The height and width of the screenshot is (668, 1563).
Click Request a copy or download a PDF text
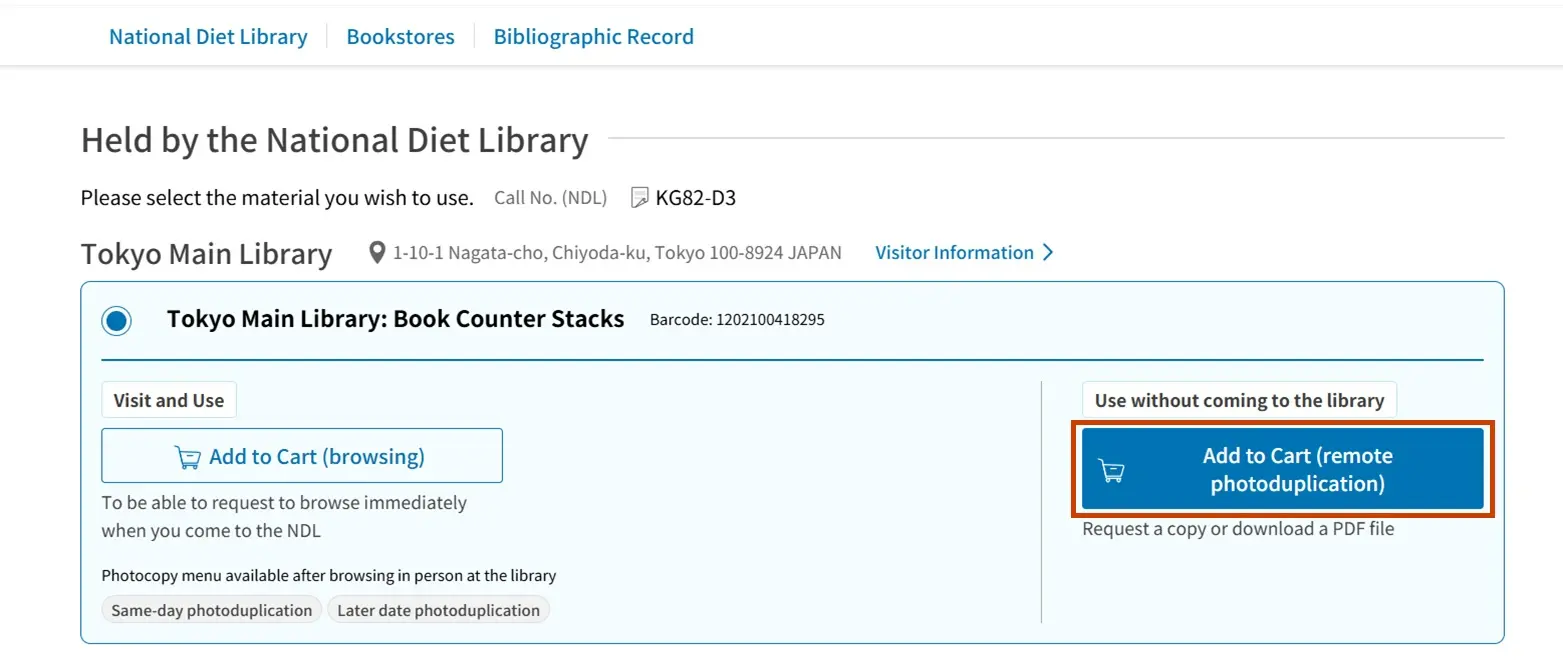click(1238, 529)
